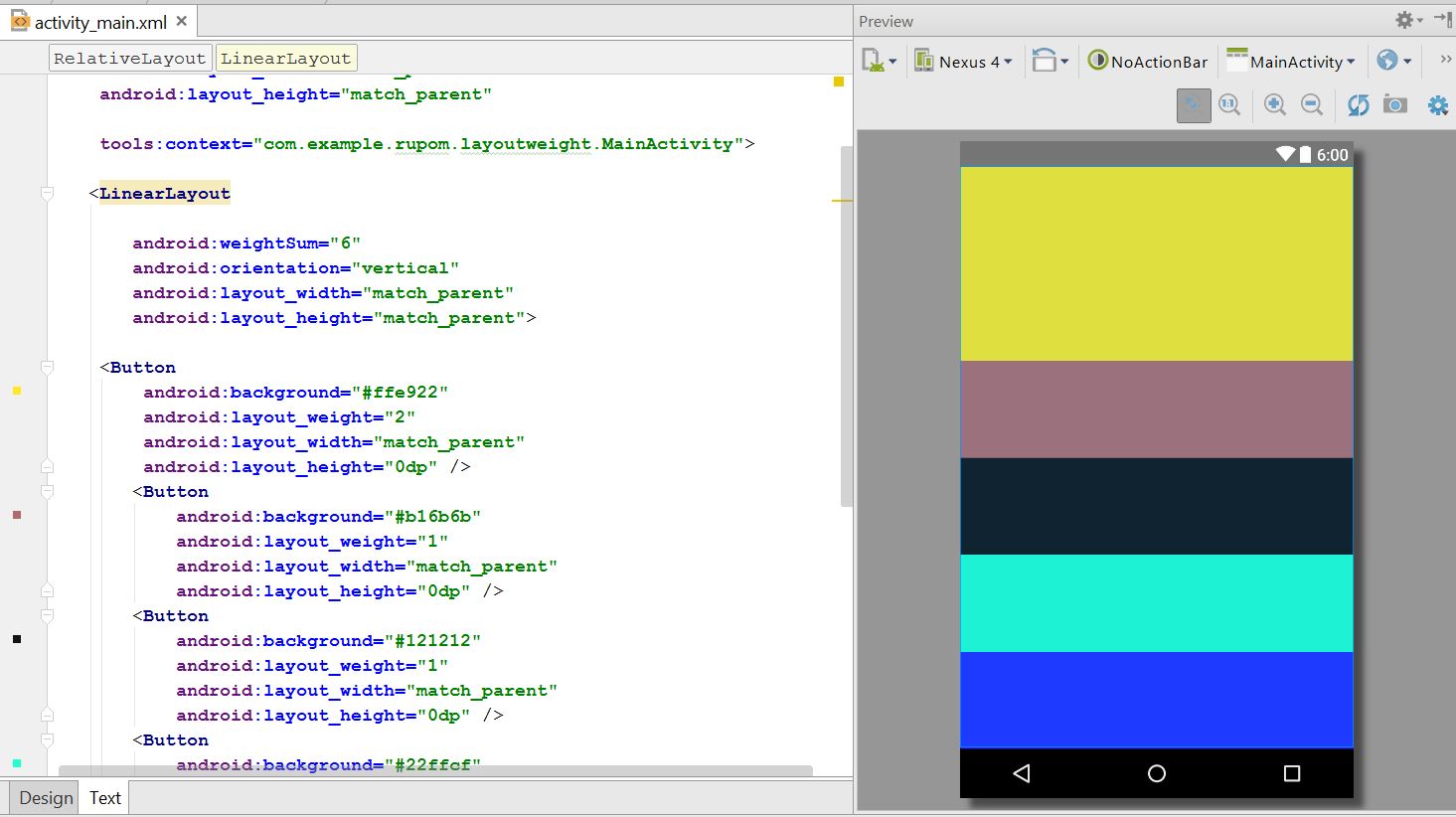Collapse the first Button tag fold marker
1456x817 pixels.
(47, 367)
